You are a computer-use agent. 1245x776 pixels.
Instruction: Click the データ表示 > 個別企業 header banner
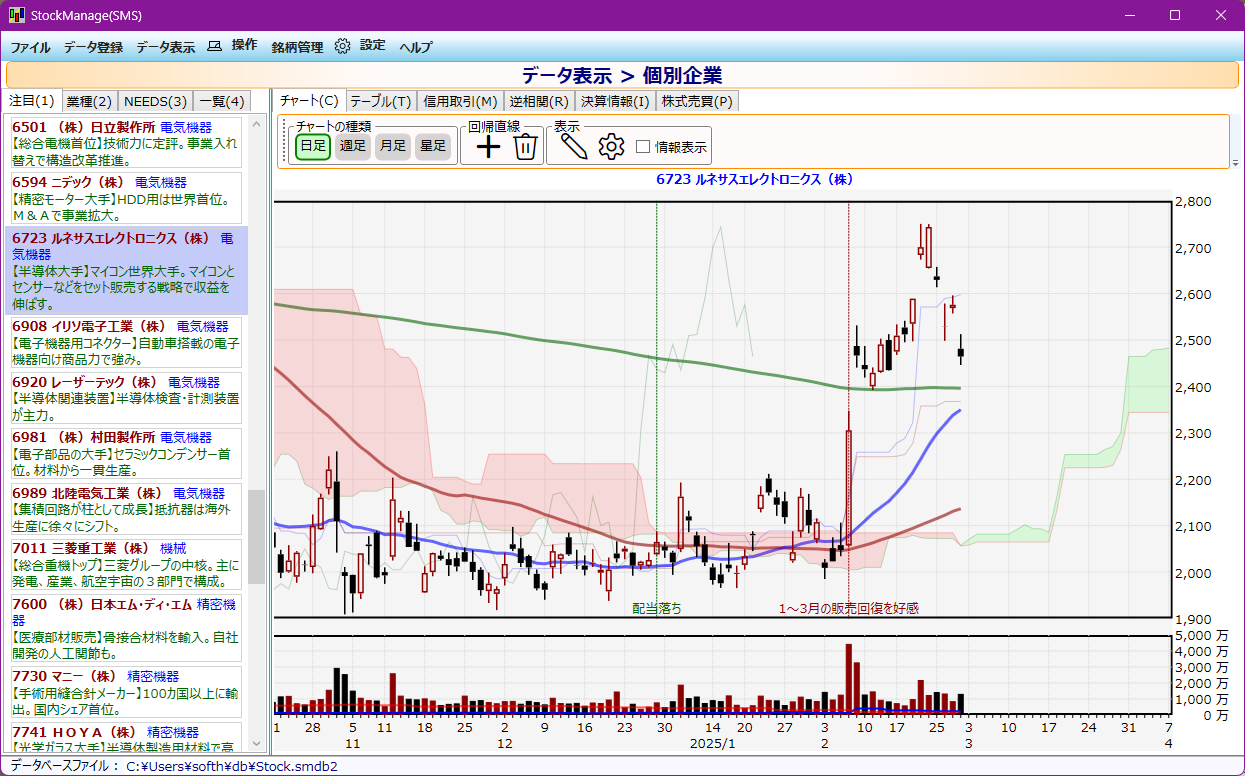[622, 75]
